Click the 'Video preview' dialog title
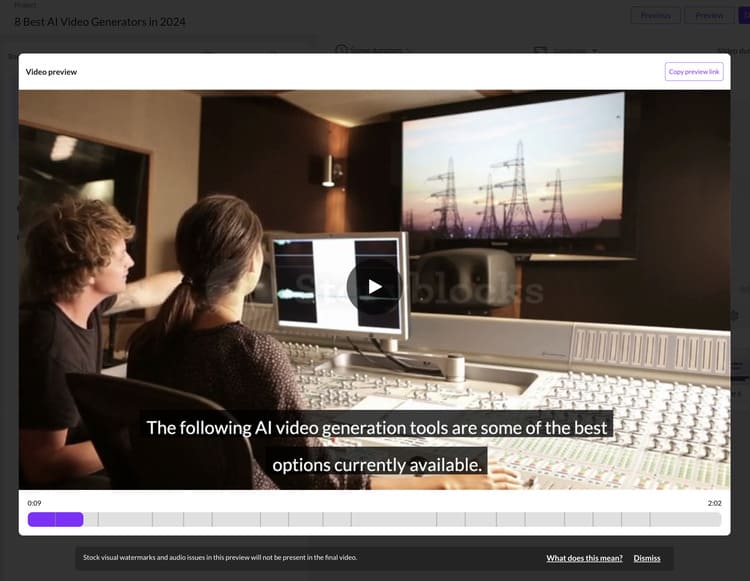The height and width of the screenshot is (581, 750). [51, 72]
